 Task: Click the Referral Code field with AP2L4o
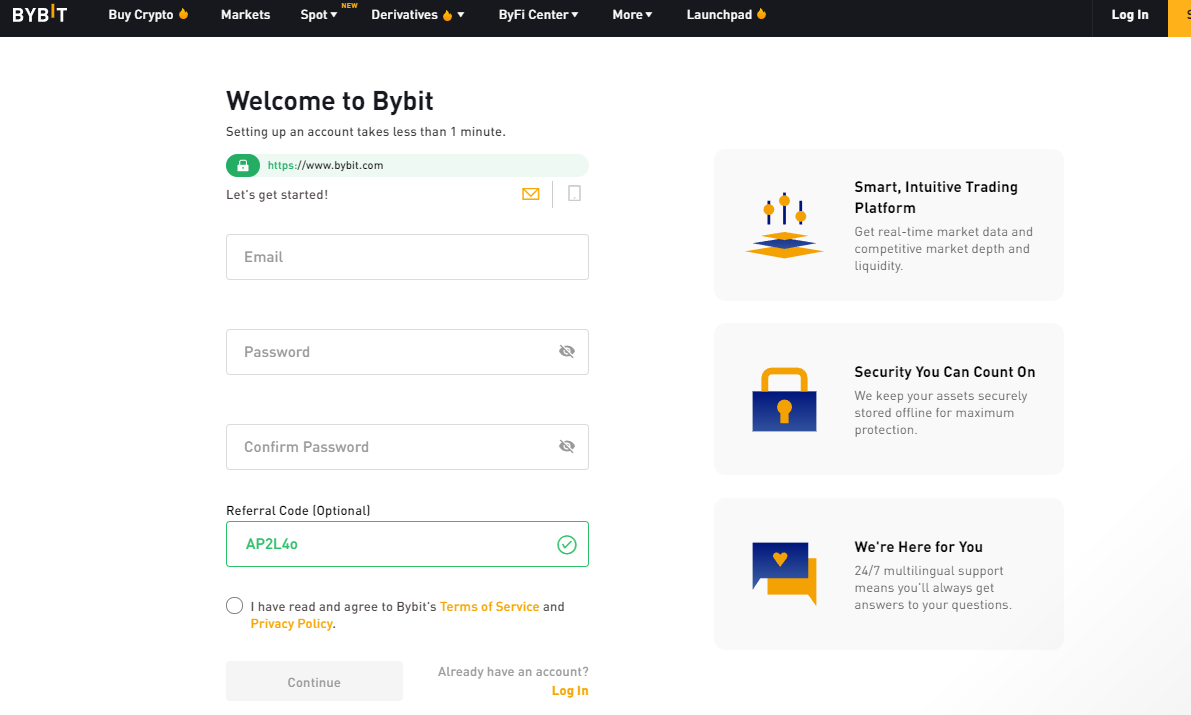pos(407,544)
